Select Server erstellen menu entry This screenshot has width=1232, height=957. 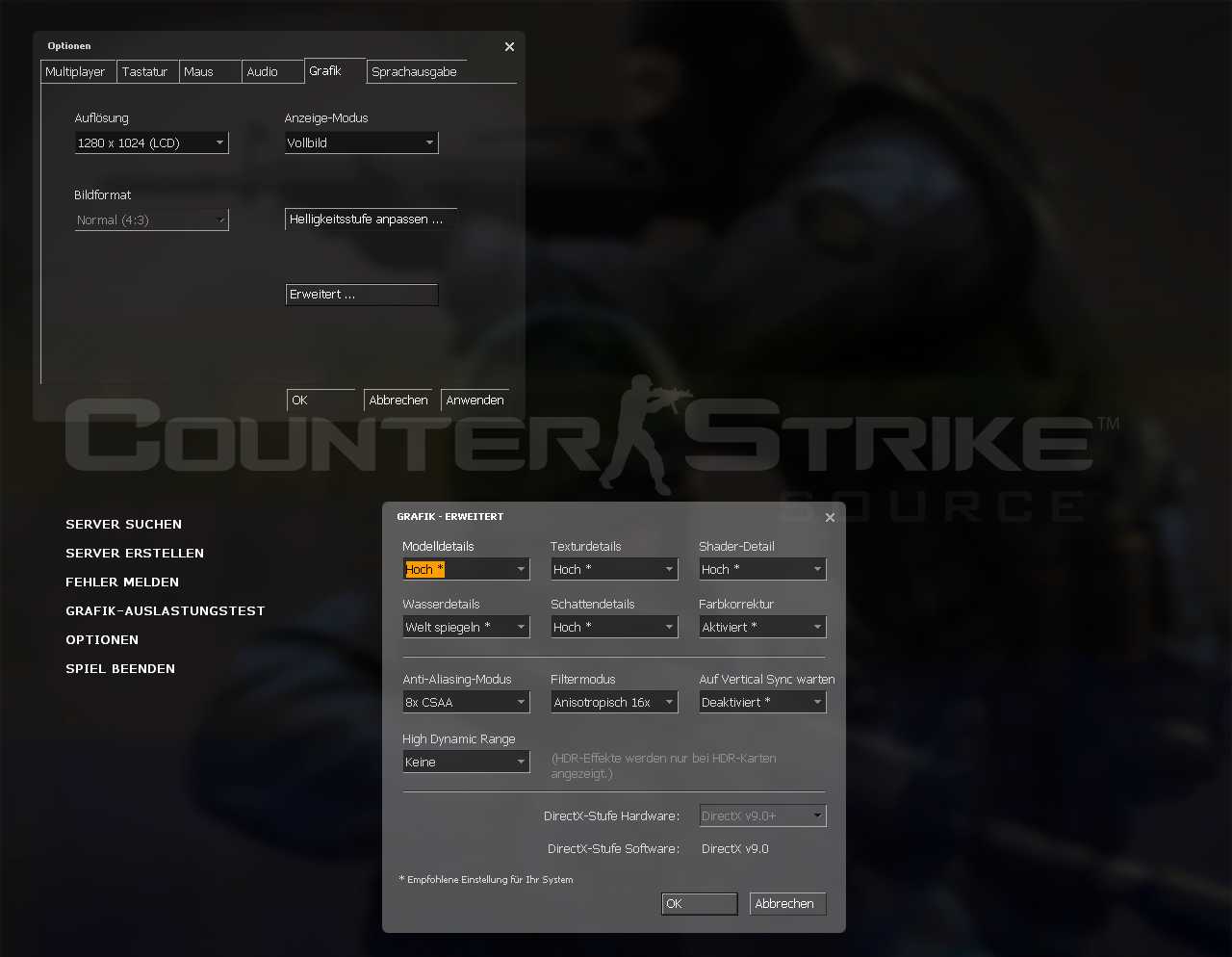pyautogui.click(x=135, y=554)
